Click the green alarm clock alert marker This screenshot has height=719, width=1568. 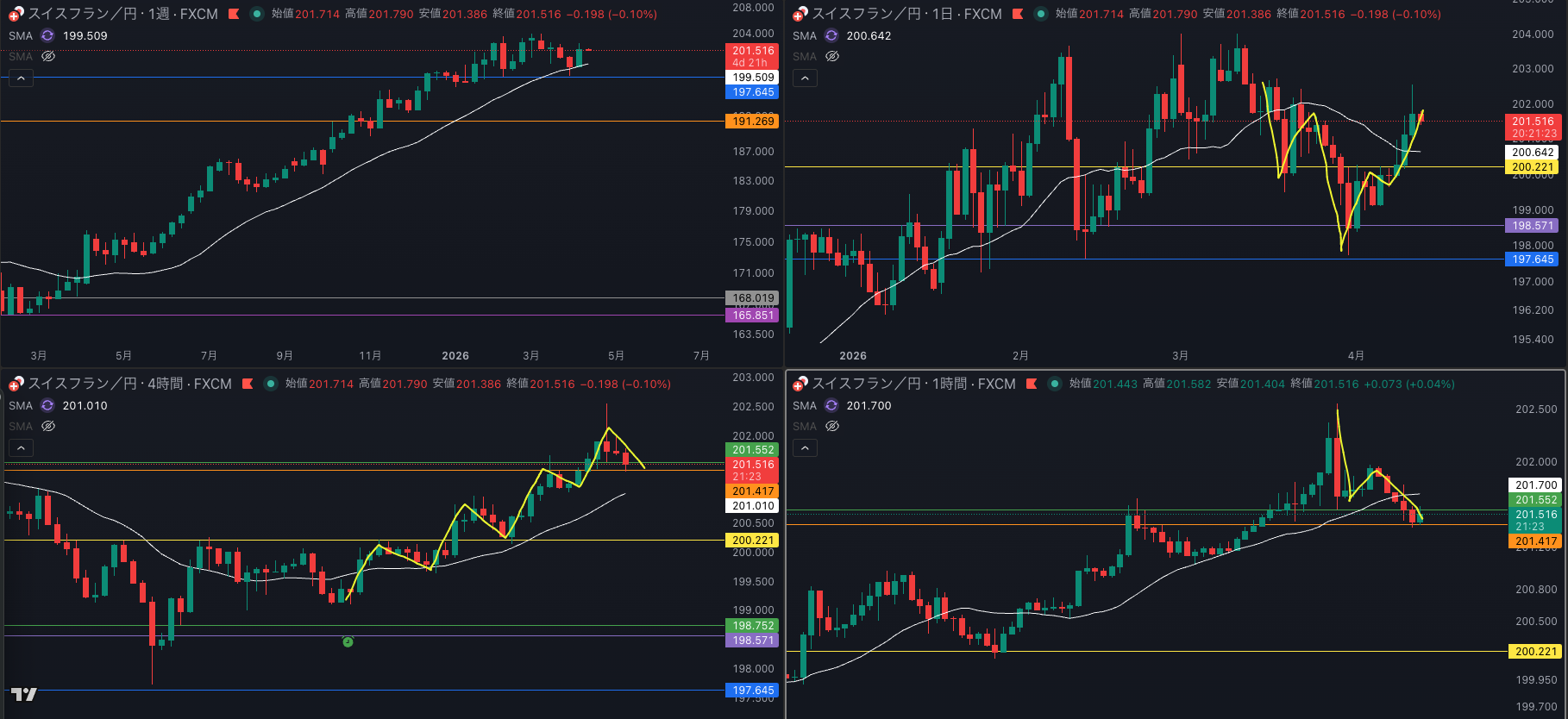348,641
